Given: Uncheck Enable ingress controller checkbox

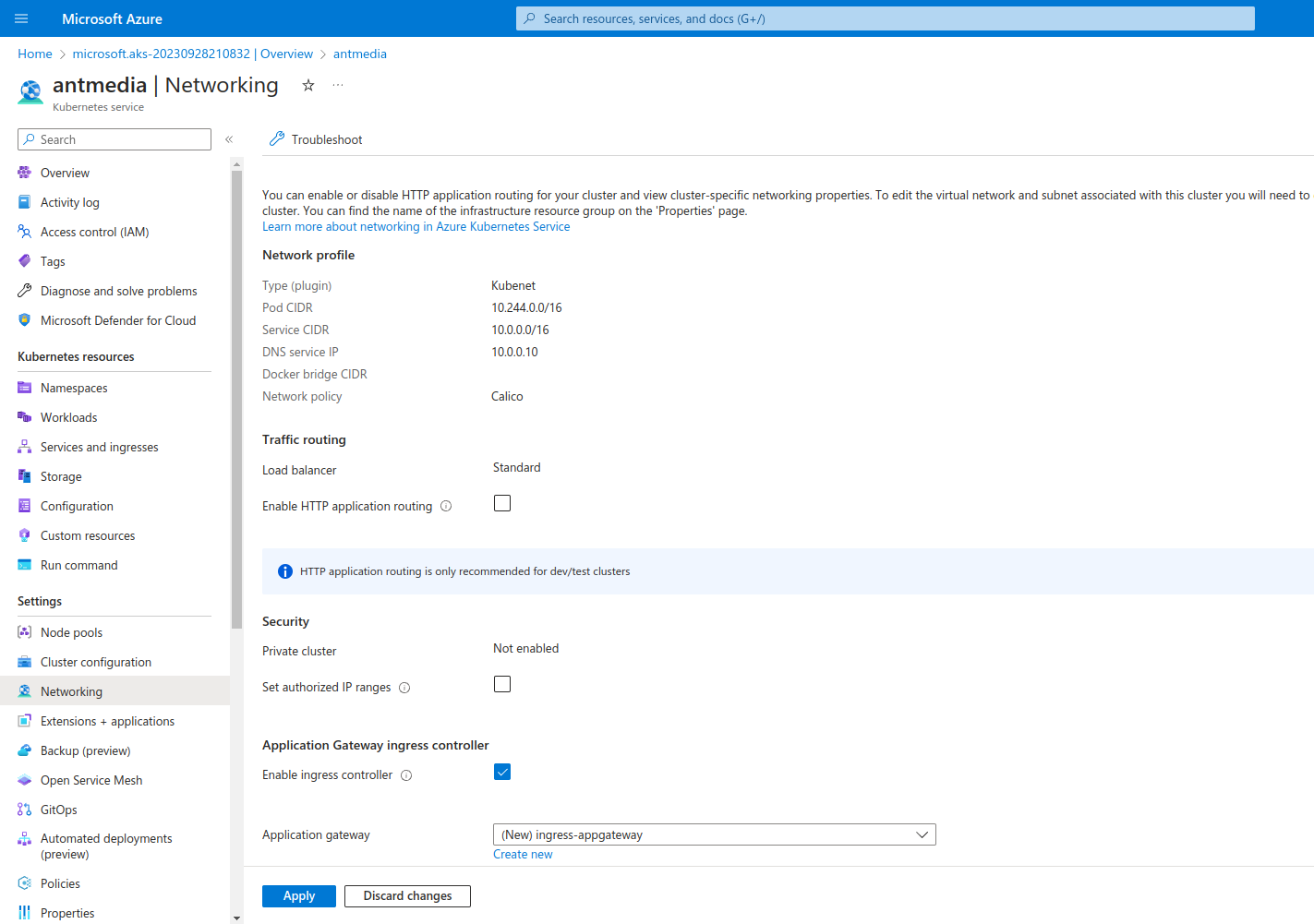Looking at the screenshot, I should (502, 772).
